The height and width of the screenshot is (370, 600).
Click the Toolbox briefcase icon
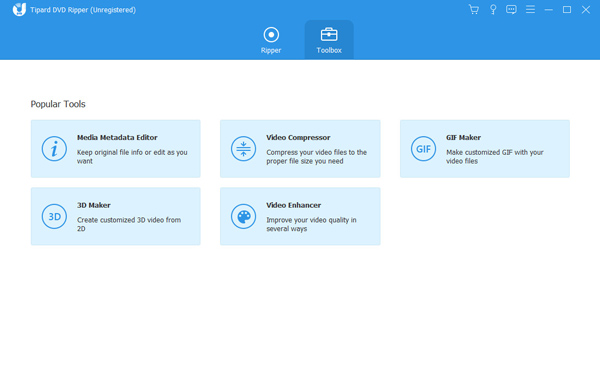329,35
